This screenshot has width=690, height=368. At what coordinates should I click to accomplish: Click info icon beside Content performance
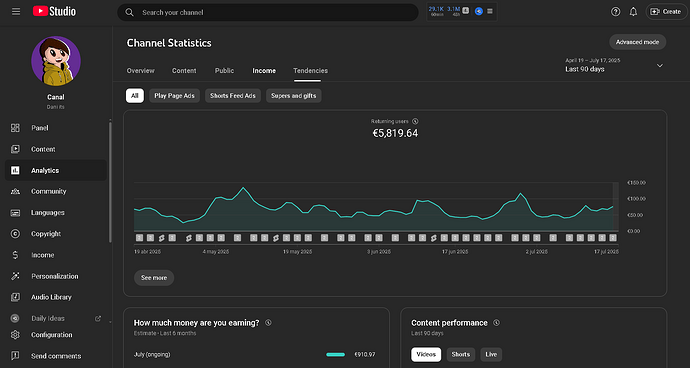[497, 323]
